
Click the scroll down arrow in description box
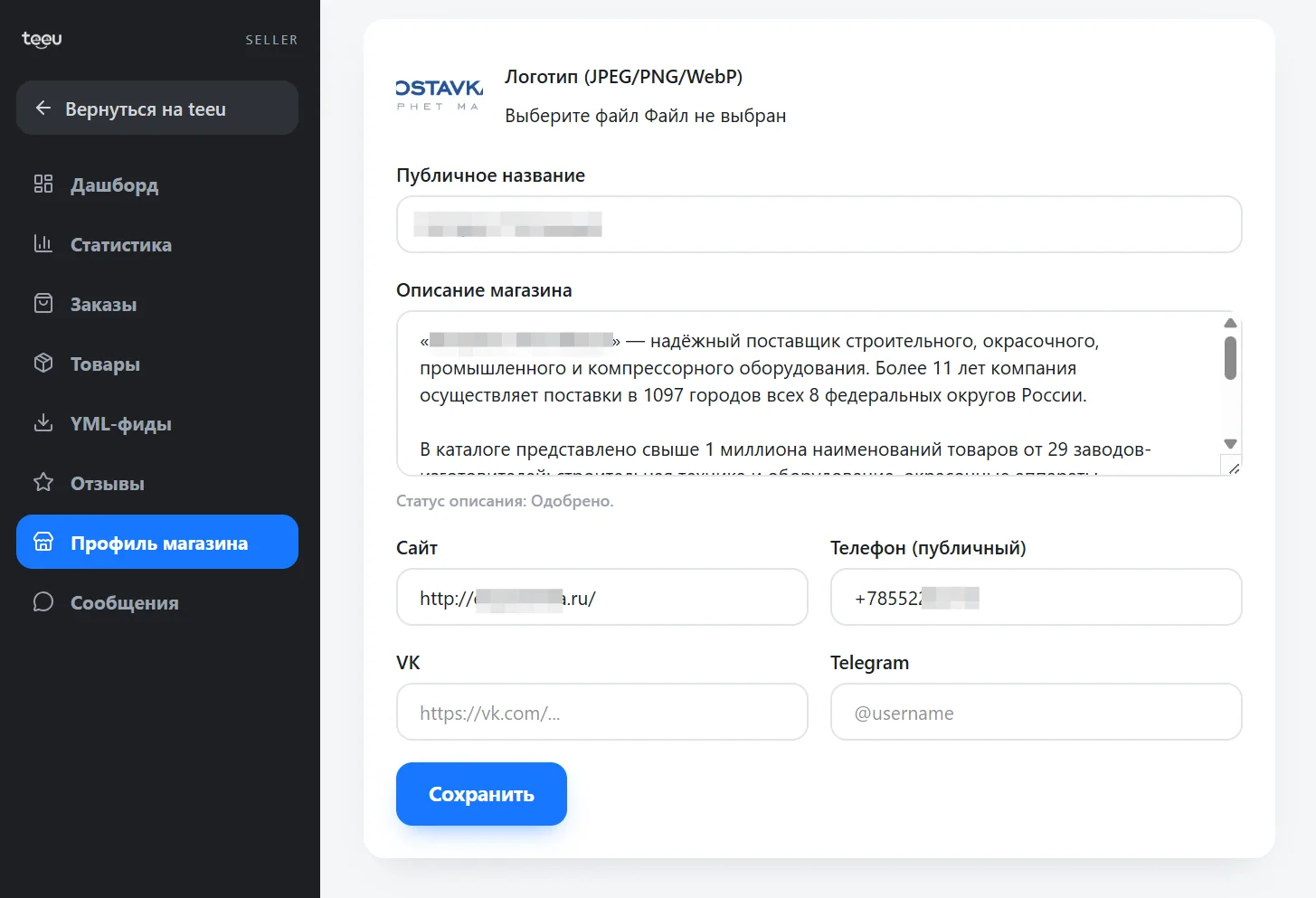coord(1230,443)
